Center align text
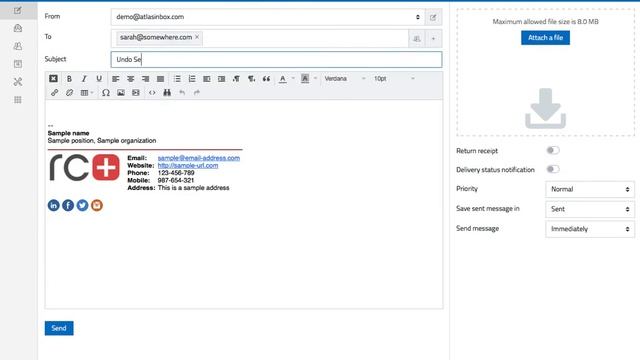Viewport: 640px width, 360px height. 130,78
